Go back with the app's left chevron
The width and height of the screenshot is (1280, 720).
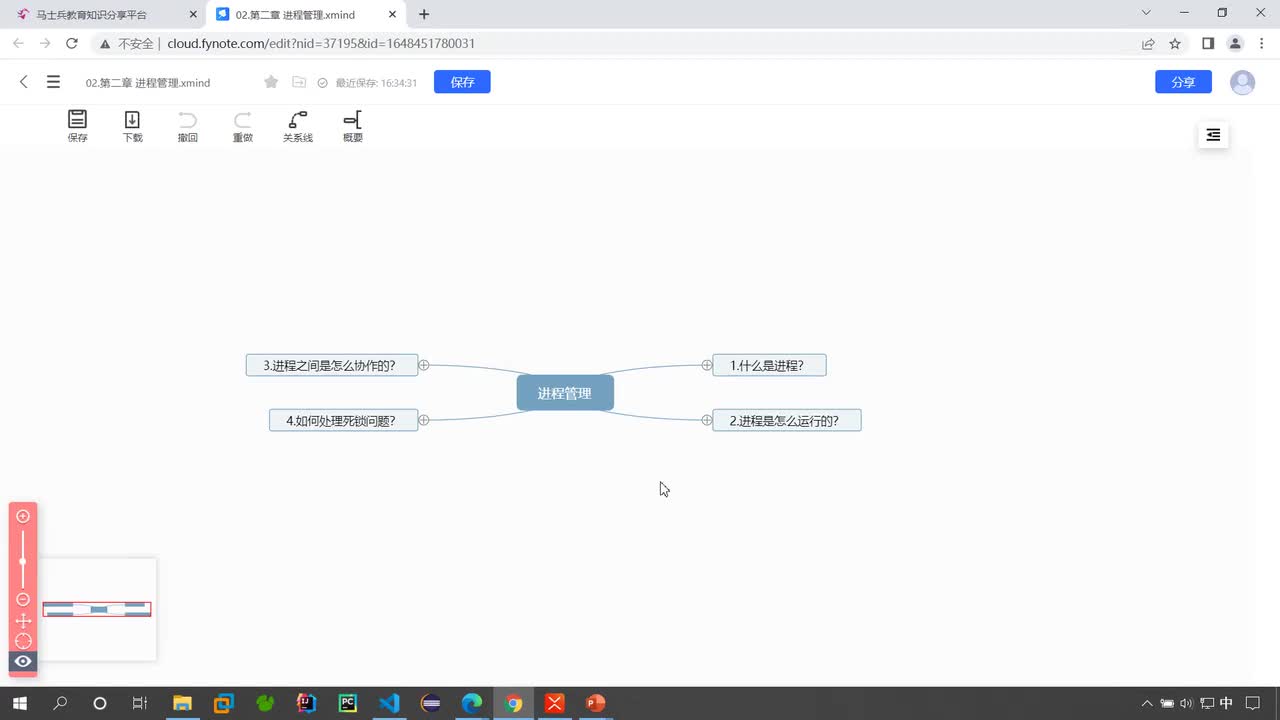point(24,82)
